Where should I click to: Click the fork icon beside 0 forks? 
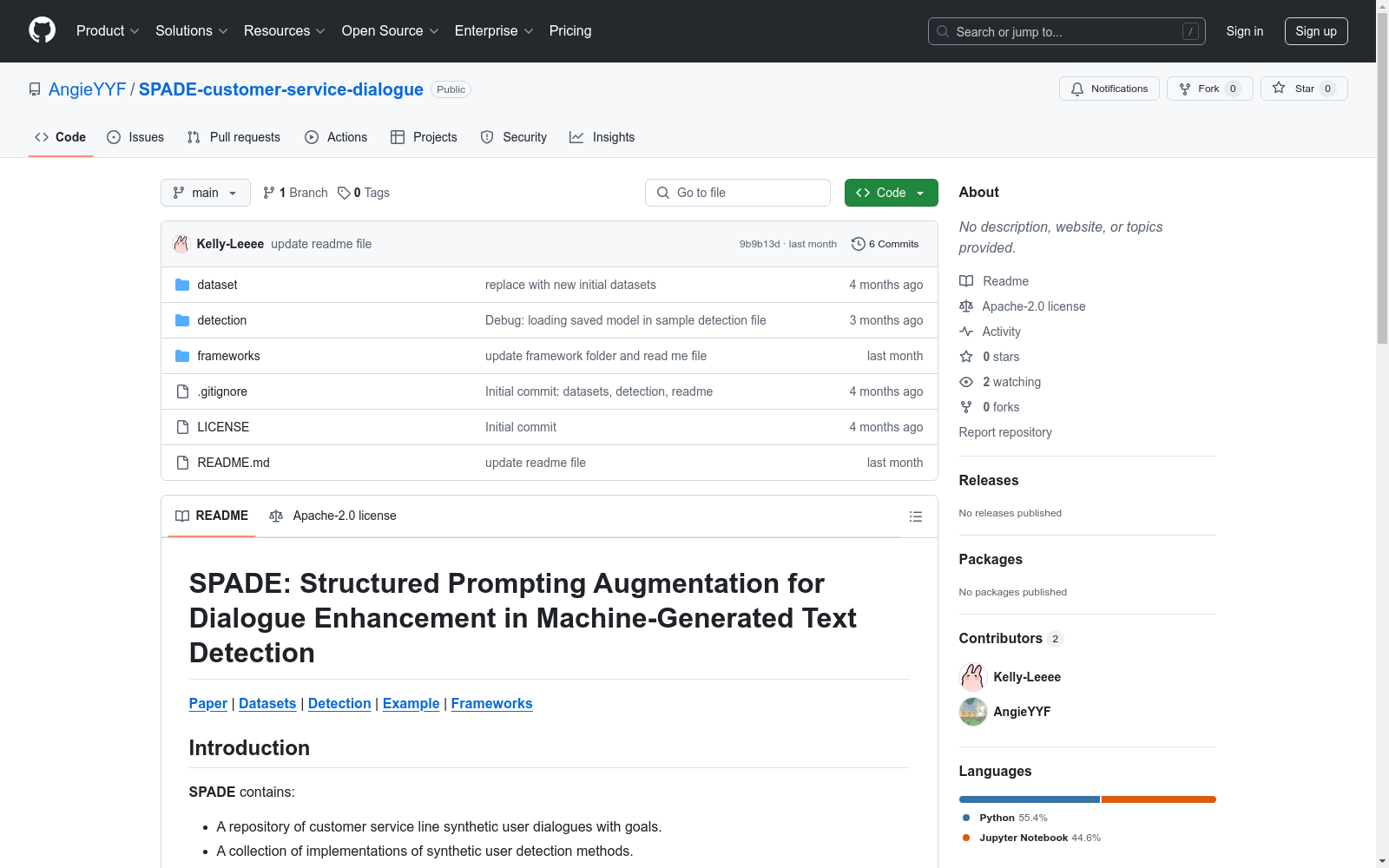pos(966,407)
